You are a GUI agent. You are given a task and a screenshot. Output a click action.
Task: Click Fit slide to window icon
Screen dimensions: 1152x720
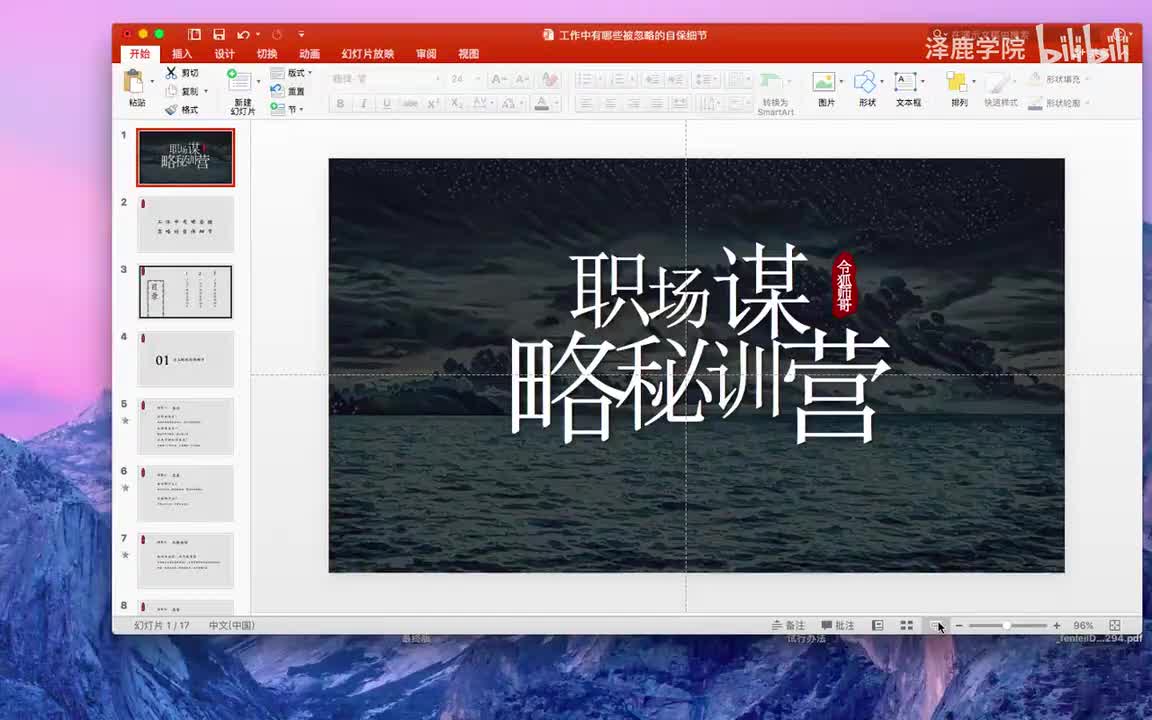1115,625
